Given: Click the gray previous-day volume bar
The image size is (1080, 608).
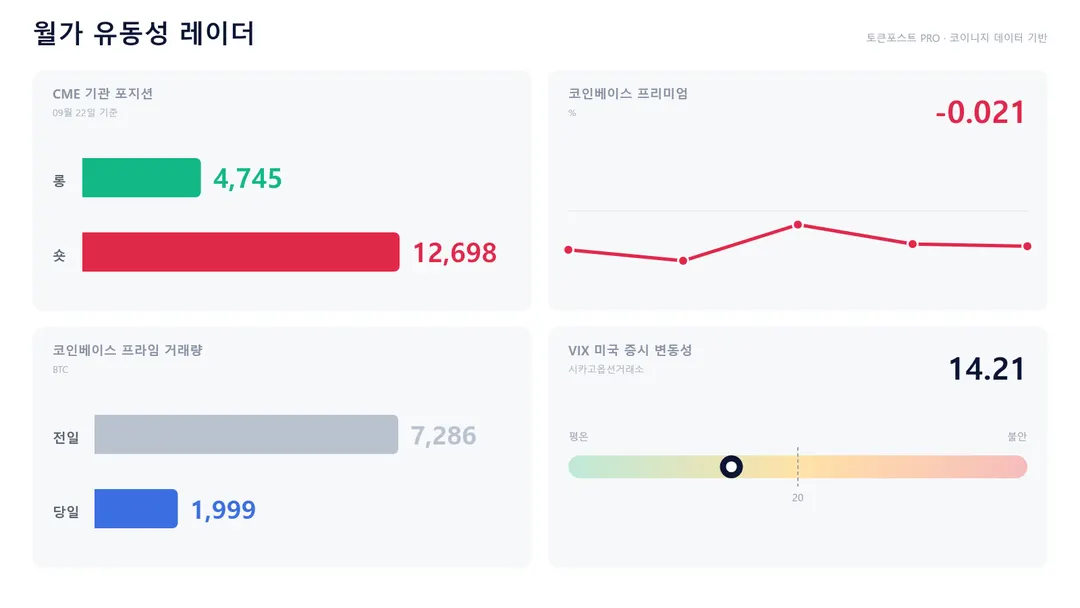Looking at the screenshot, I should coord(246,434).
